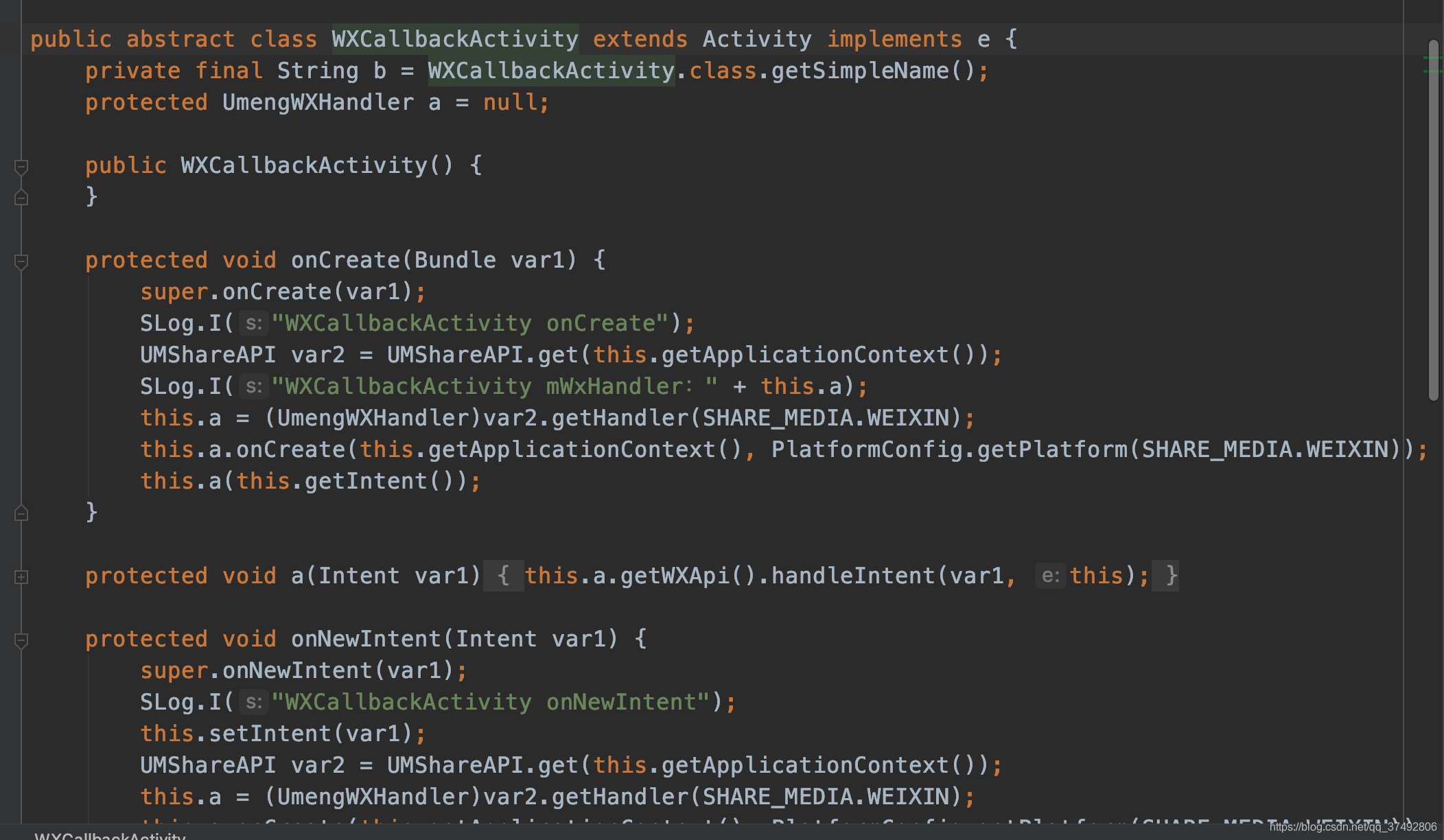
Task: Click the string "WXCallbackActivity onCreate"
Action: 470,323
